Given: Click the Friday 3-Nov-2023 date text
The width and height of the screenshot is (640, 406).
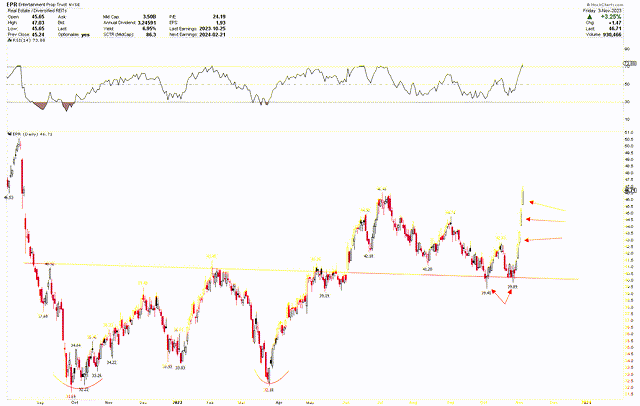Looking at the screenshot, I should (602, 11).
